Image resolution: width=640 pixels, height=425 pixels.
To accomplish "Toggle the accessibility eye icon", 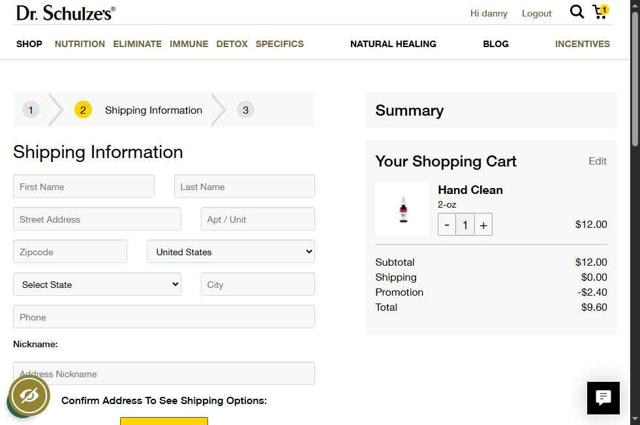I will pyautogui.click(x=29, y=396).
